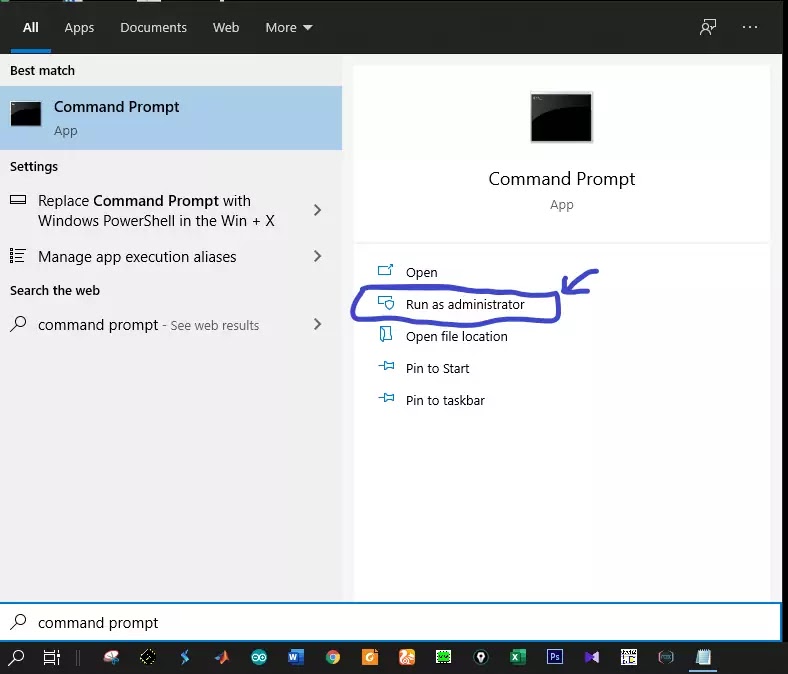
Task: Click the checkered pattern taskbar icon
Action: coord(629,657)
